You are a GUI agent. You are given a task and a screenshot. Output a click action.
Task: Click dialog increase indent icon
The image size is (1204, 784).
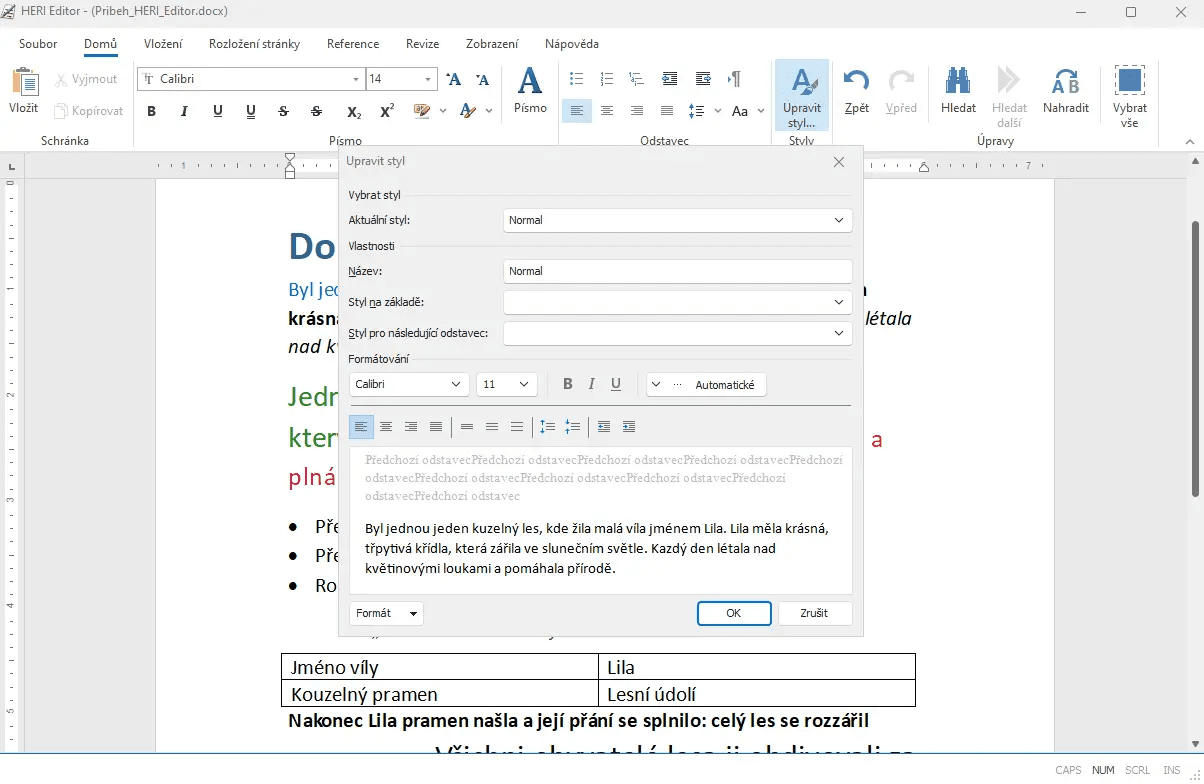click(x=629, y=427)
